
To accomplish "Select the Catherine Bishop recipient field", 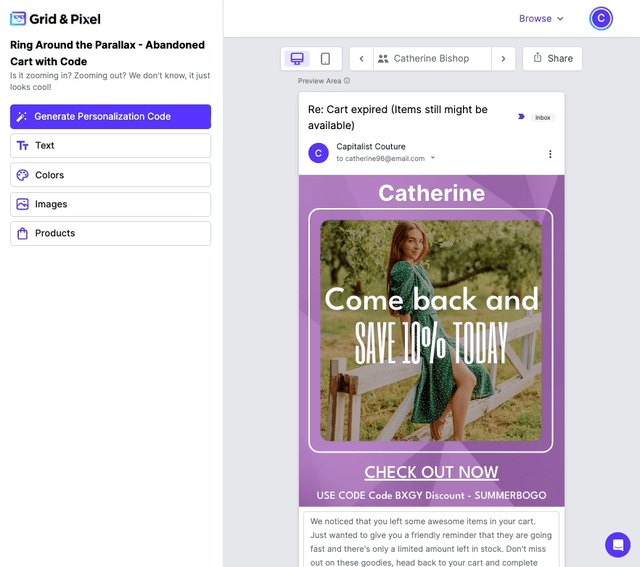I will (x=432, y=58).
